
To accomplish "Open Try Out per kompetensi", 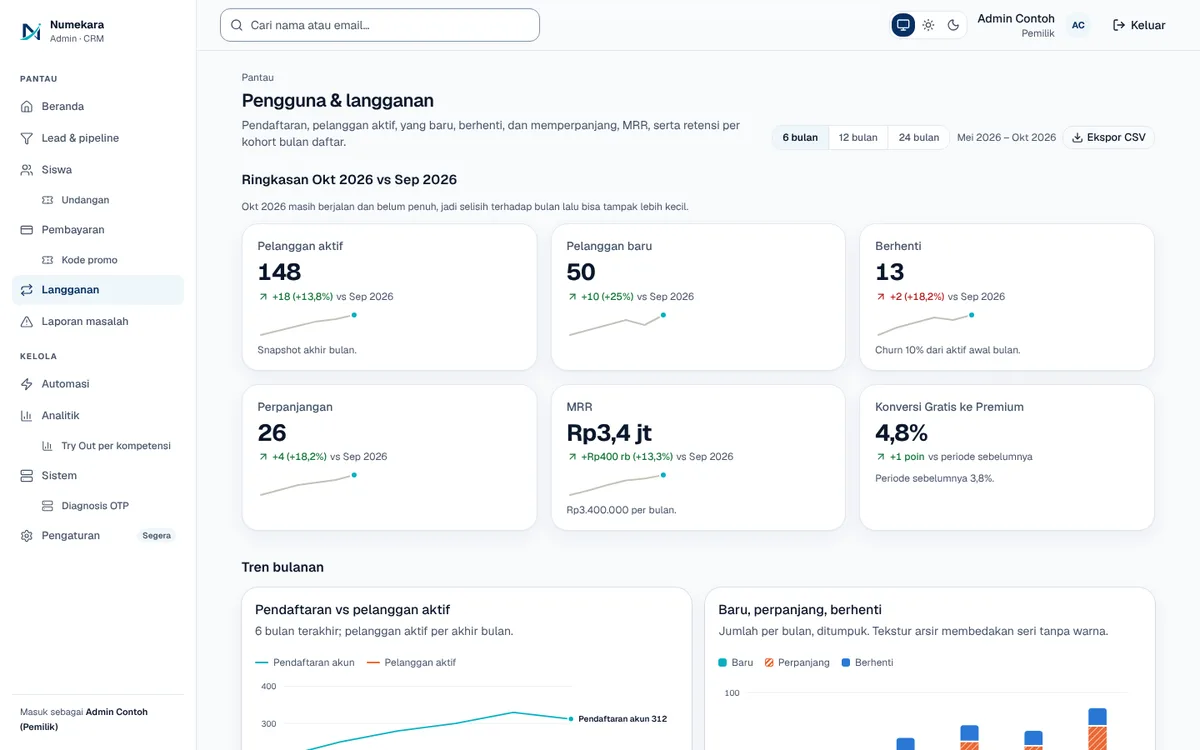I will [x=108, y=446].
